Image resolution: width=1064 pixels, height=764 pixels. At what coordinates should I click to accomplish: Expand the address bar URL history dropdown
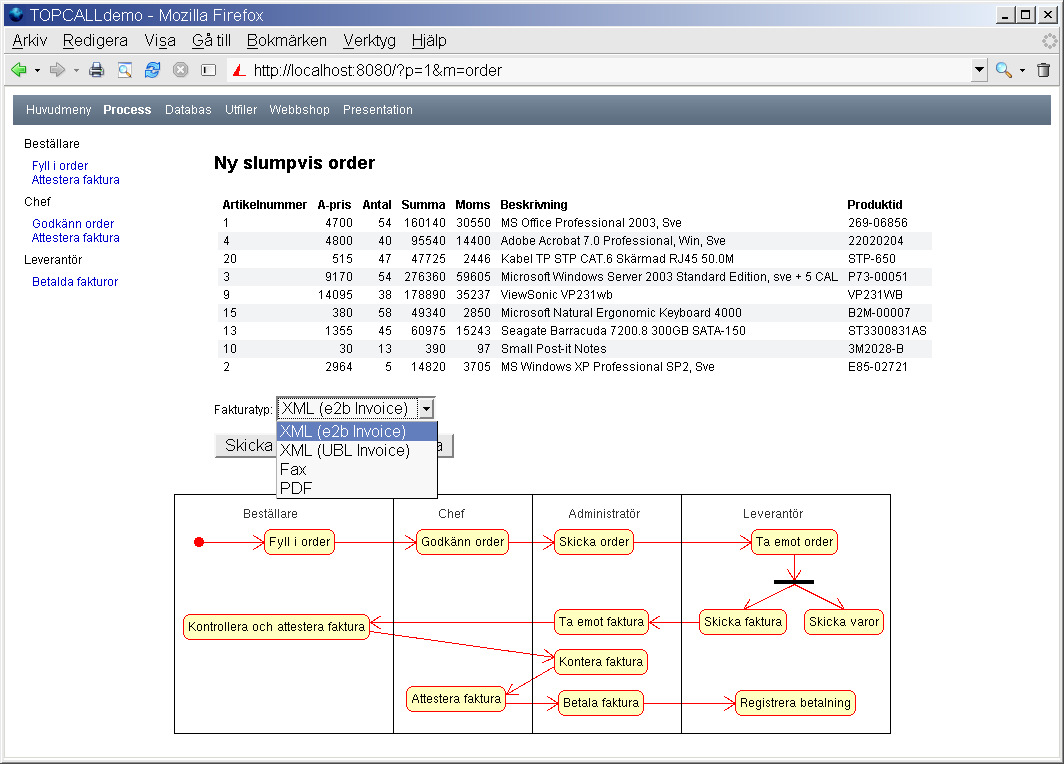(978, 70)
